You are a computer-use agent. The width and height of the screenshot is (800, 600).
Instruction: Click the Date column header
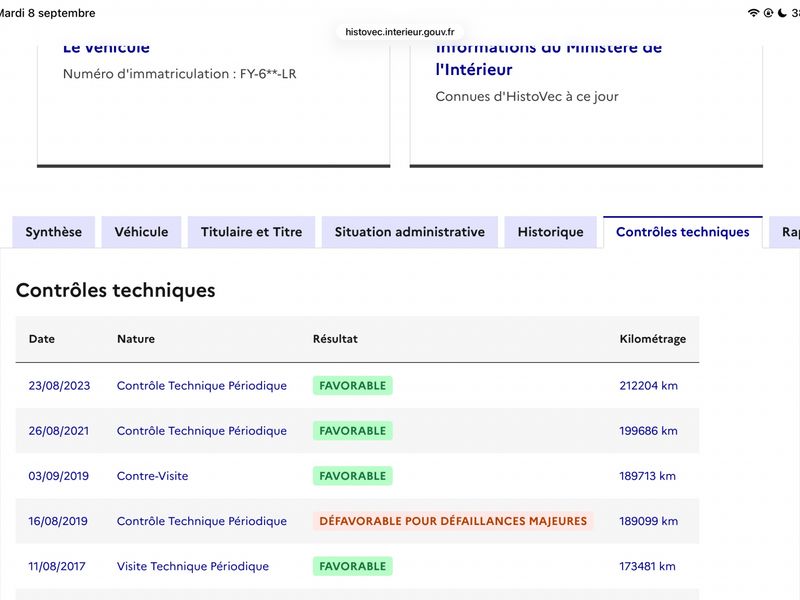click(x=42, y=339)
